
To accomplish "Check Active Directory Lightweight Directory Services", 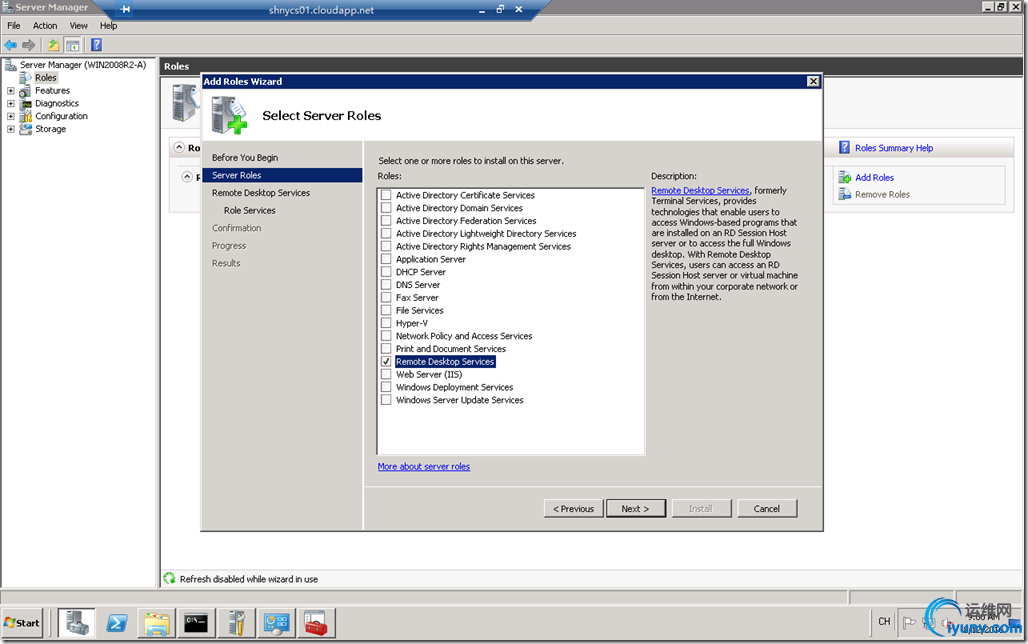I will point(386,233).
